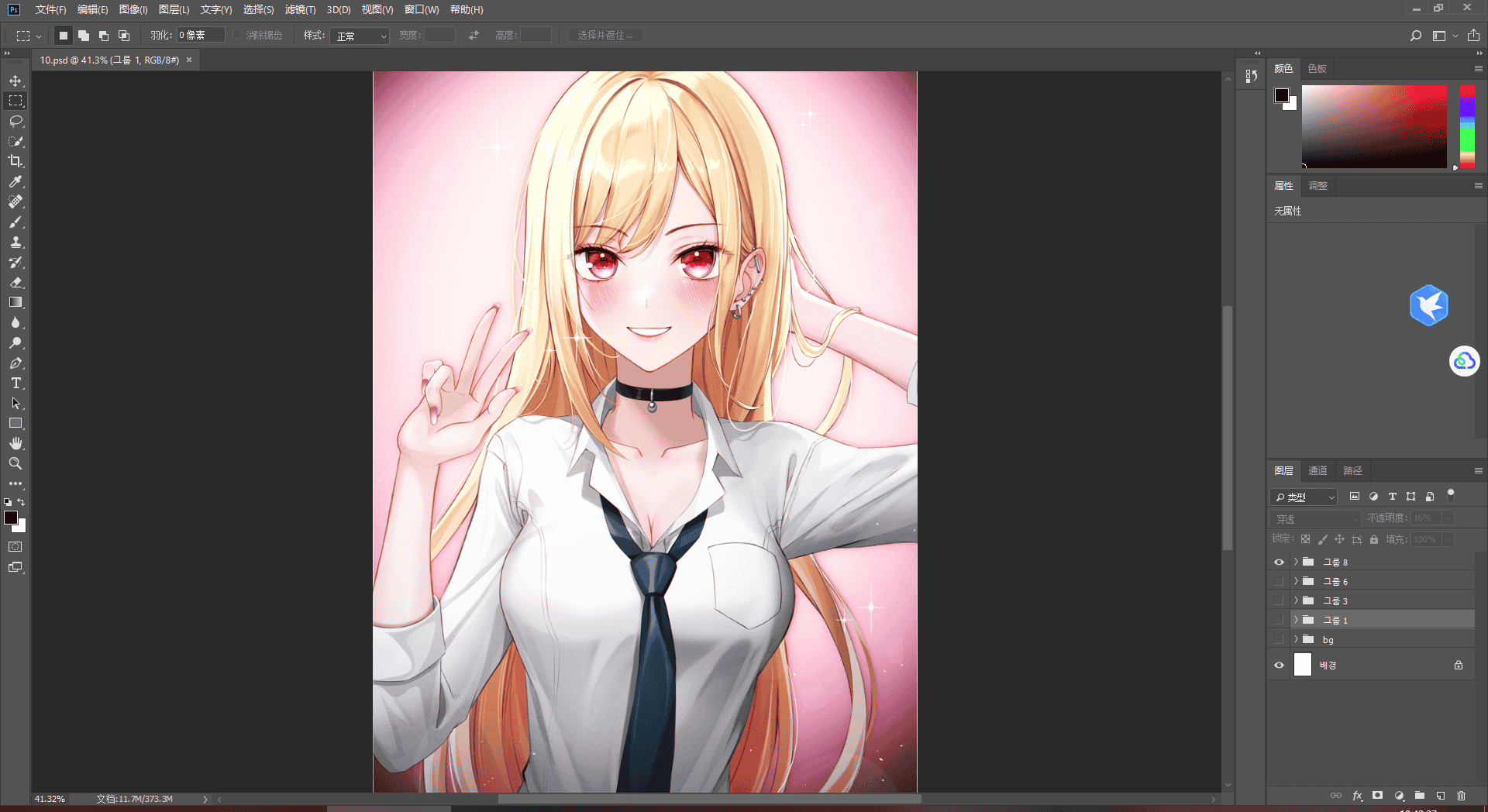Screen dimensions: 1488x812
Task: Open the 滤镜(T) menu
Action: pyautogui.click(x=300, y=9)
